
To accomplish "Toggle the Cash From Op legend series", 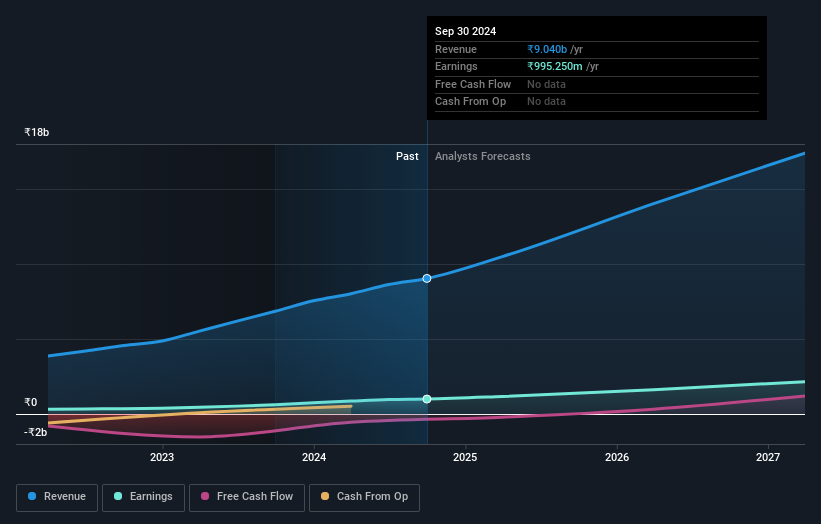I will [364, 497].
